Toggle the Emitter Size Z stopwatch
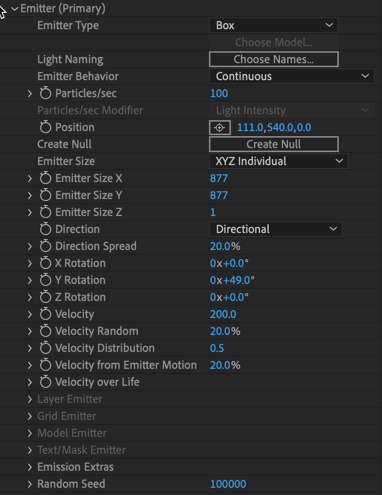This screenshot has width=382, height=495. [x=45, y=212]
